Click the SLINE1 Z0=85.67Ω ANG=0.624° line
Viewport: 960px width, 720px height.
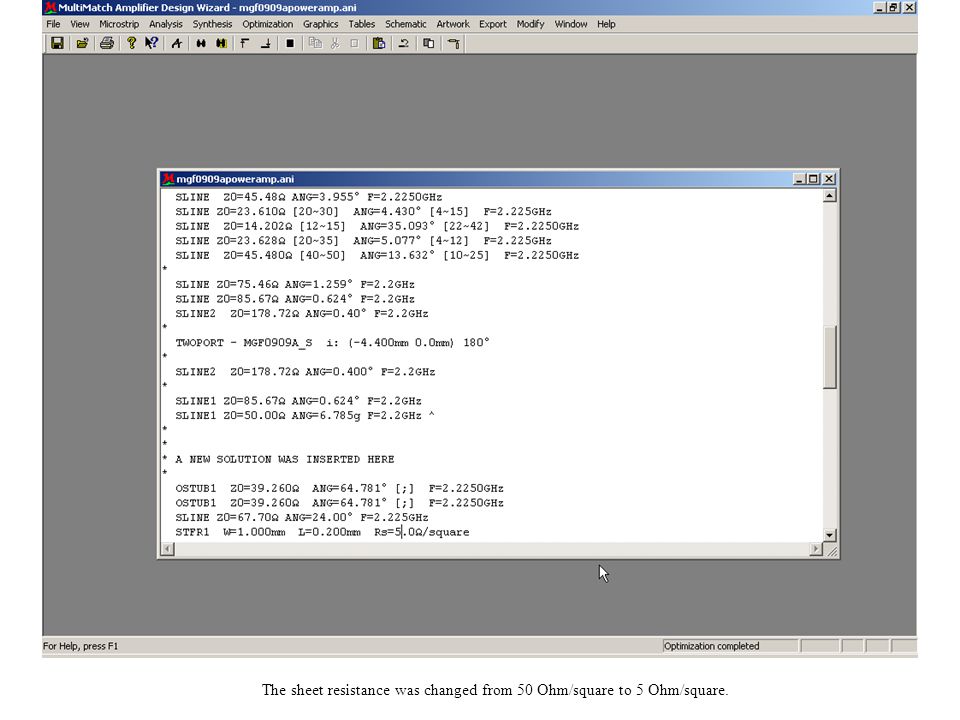click(x=298, y=401)
